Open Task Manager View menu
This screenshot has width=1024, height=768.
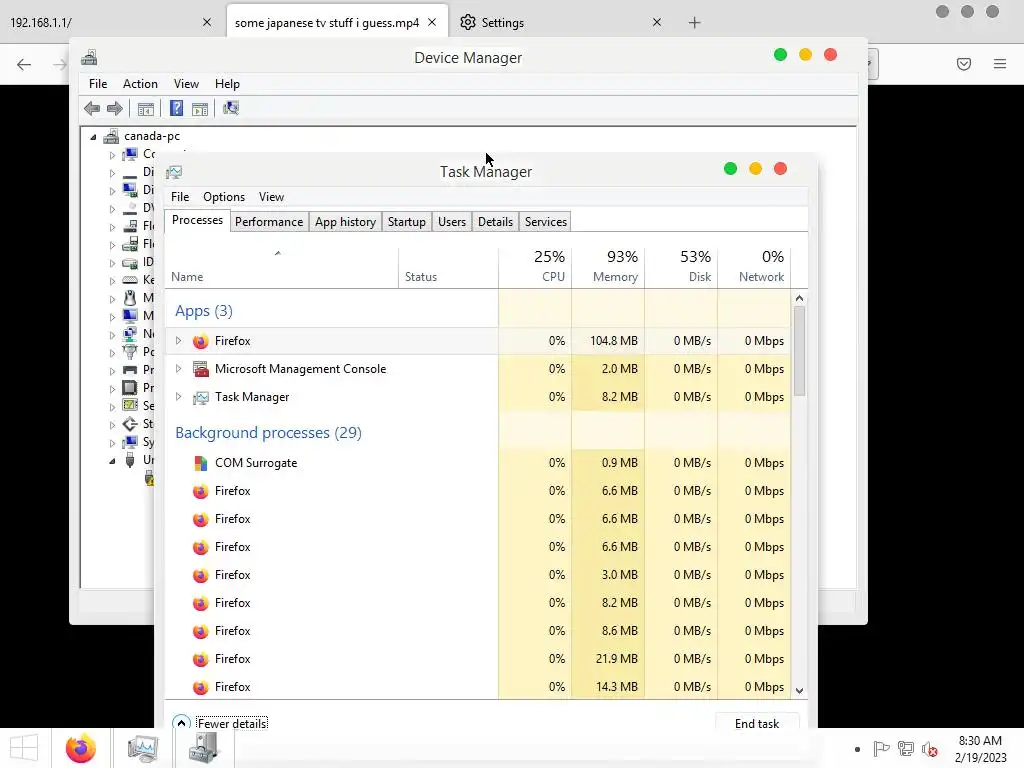[x=271, y=197]
